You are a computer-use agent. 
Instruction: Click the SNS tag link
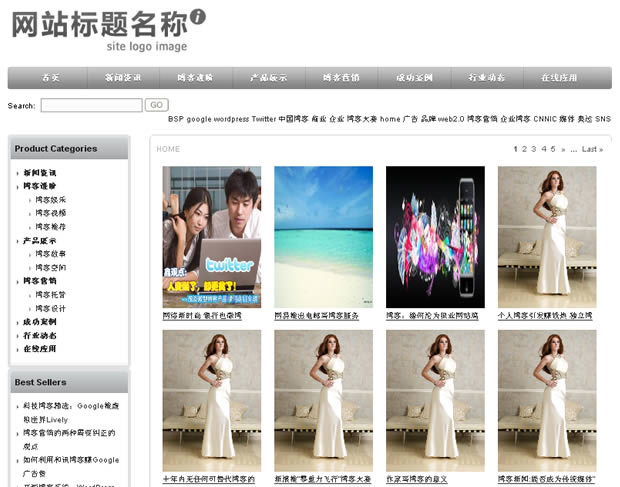pos(603,119)
